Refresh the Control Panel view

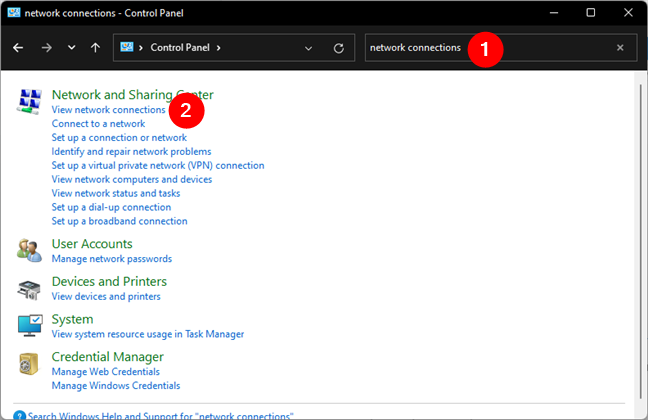(339, 48)
